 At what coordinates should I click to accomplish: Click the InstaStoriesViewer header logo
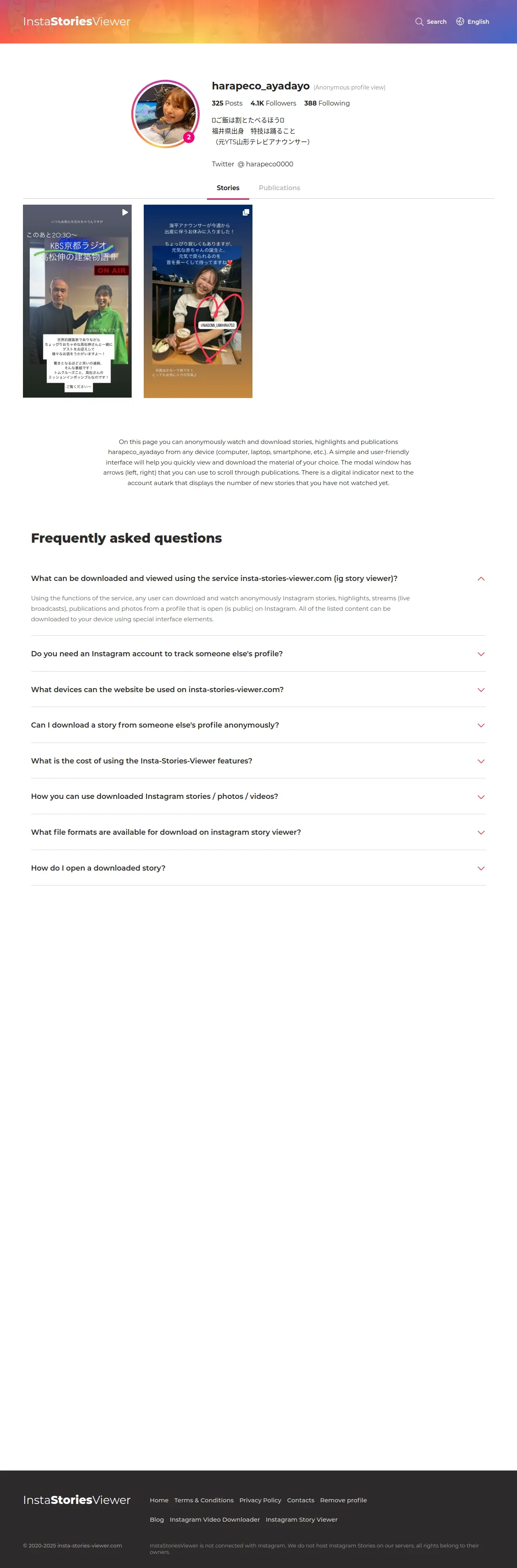pyautogui.click(x=77, y=22)
